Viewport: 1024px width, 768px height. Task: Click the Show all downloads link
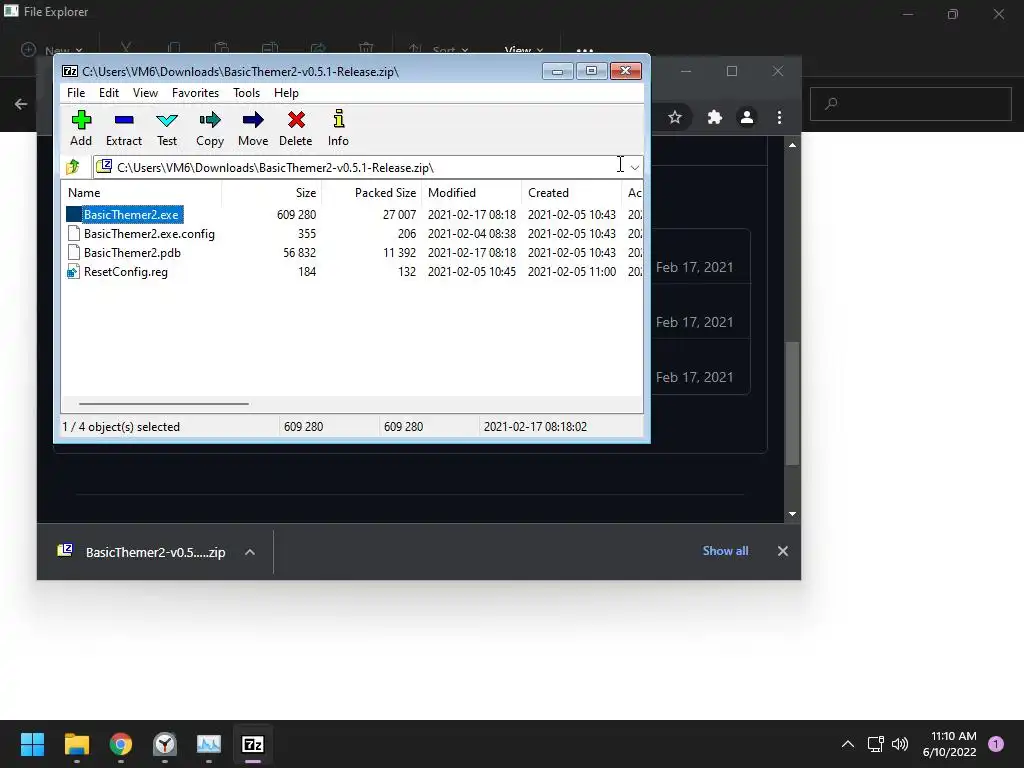pos(725,551)
